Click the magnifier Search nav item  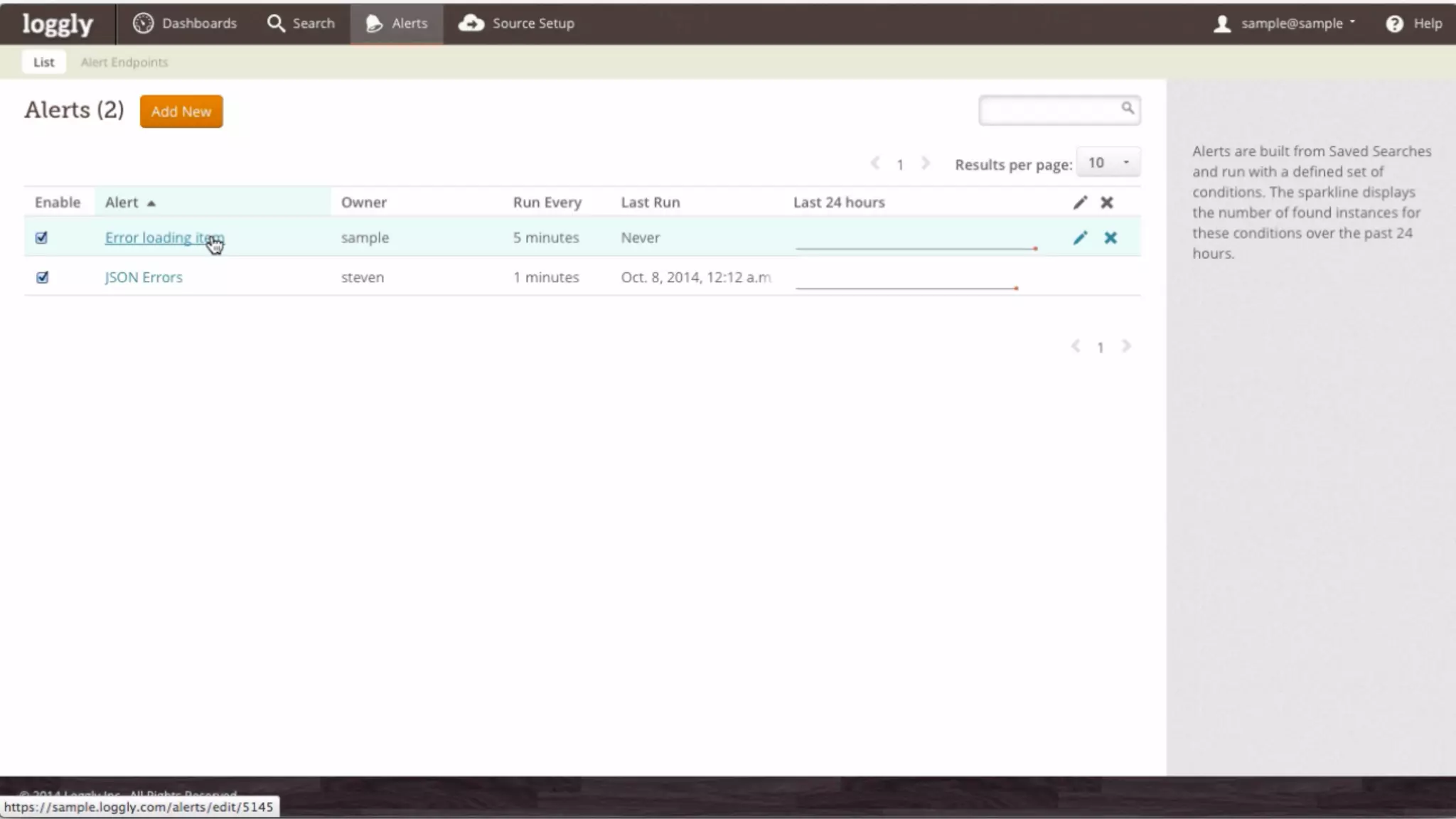(301, 23)
